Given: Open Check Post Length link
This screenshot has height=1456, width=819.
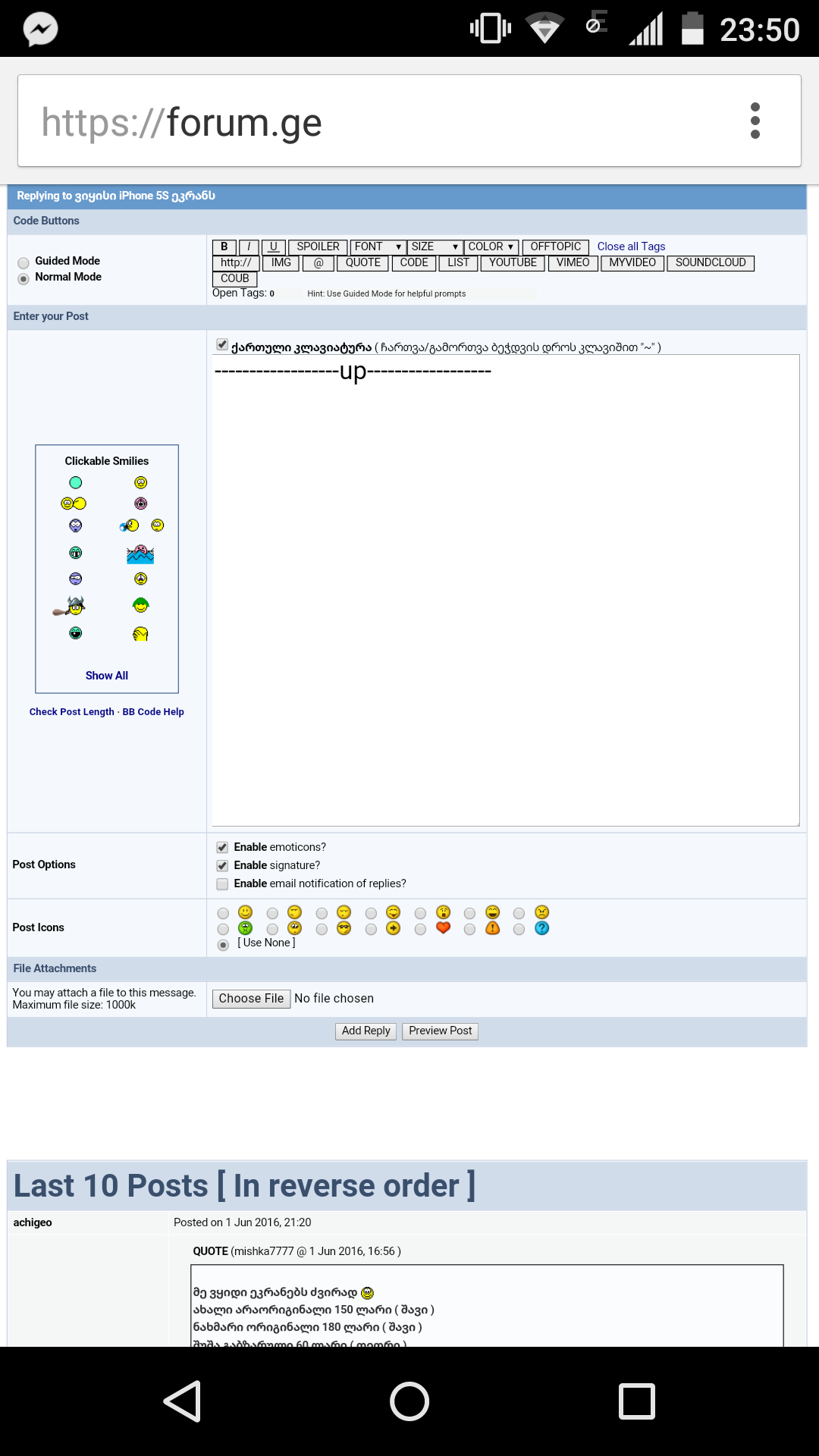Looking at the screenshot, I should [x=72, y=712].
